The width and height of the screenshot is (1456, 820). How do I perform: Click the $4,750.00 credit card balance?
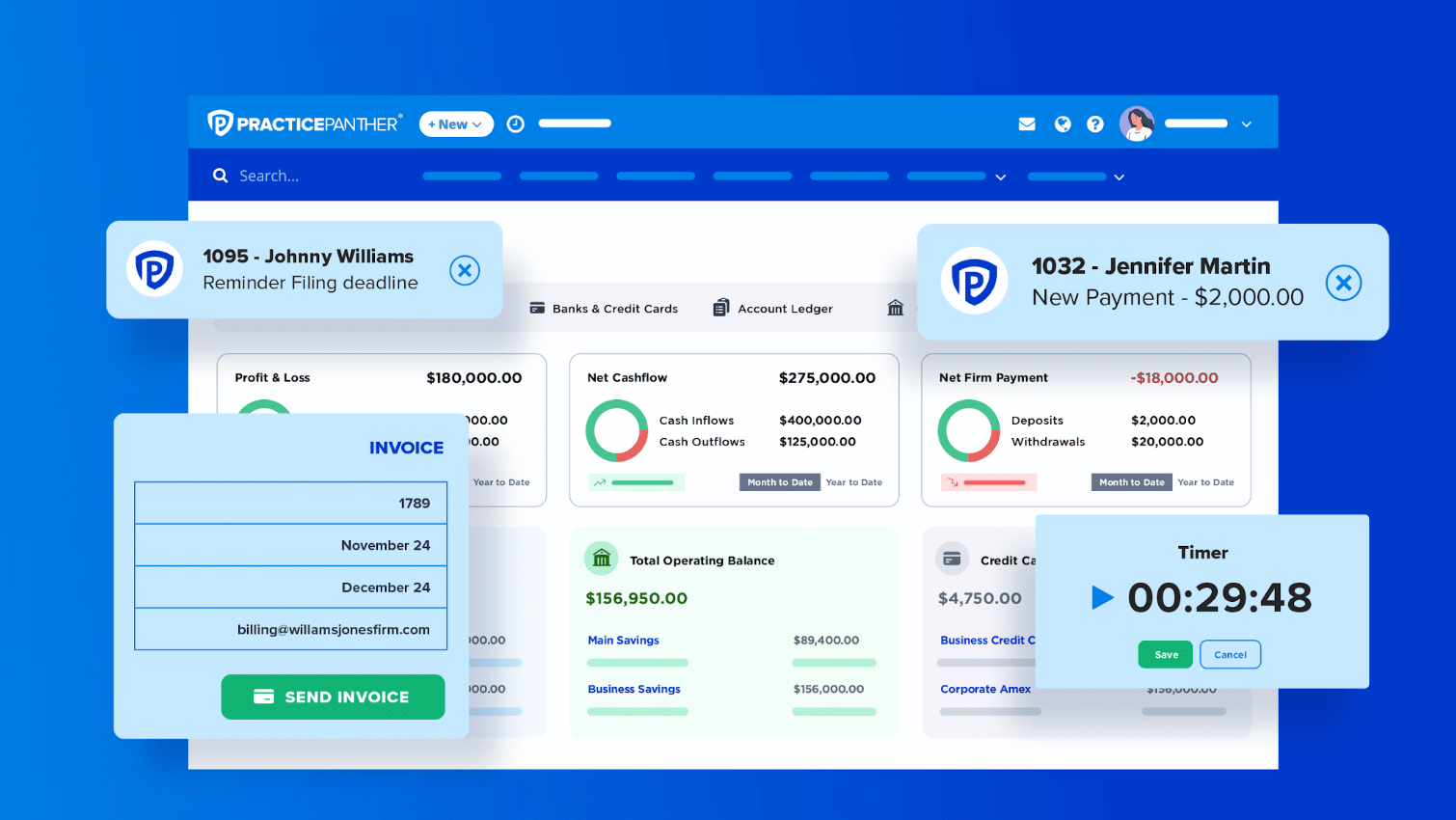point(980,599)
